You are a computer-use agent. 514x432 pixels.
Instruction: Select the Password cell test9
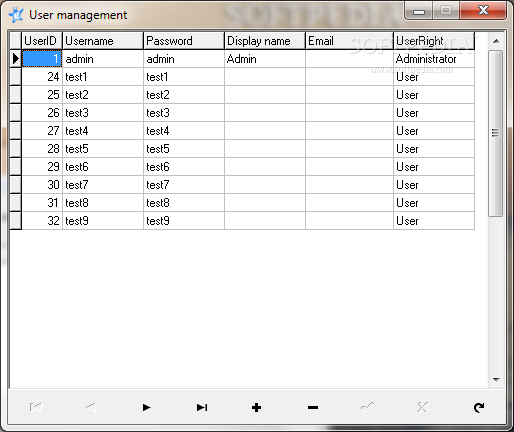184,221
